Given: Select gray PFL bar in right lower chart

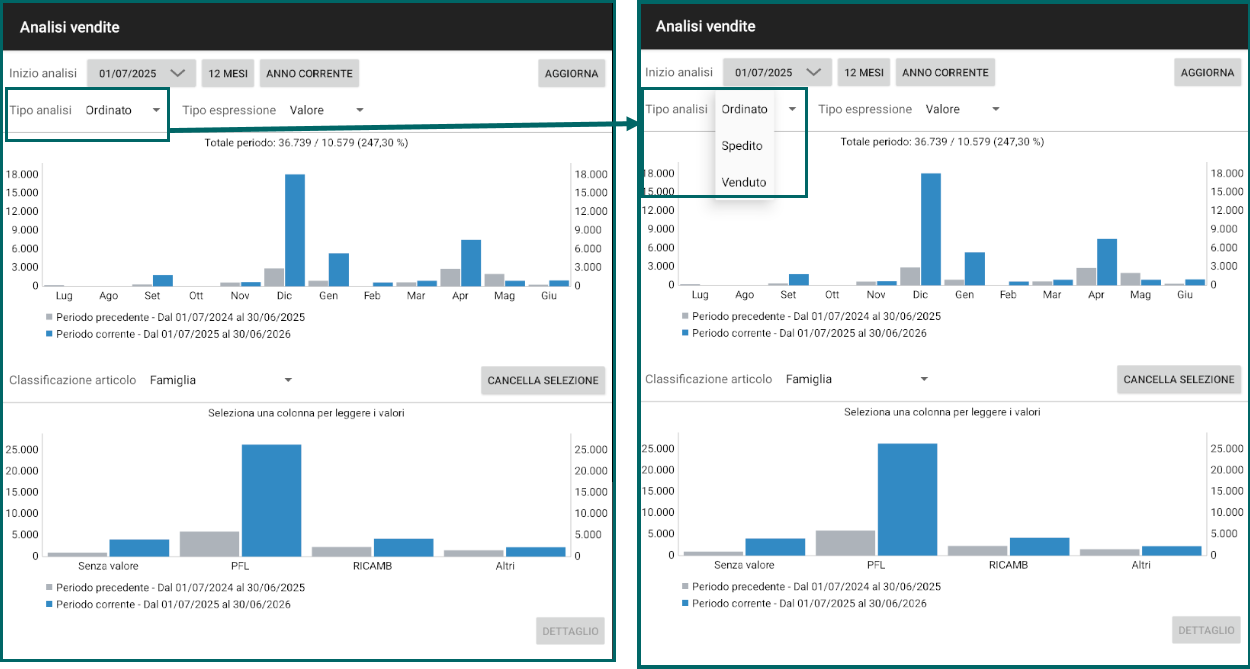Looking at the screenshot, I should (x=845, y=542).
